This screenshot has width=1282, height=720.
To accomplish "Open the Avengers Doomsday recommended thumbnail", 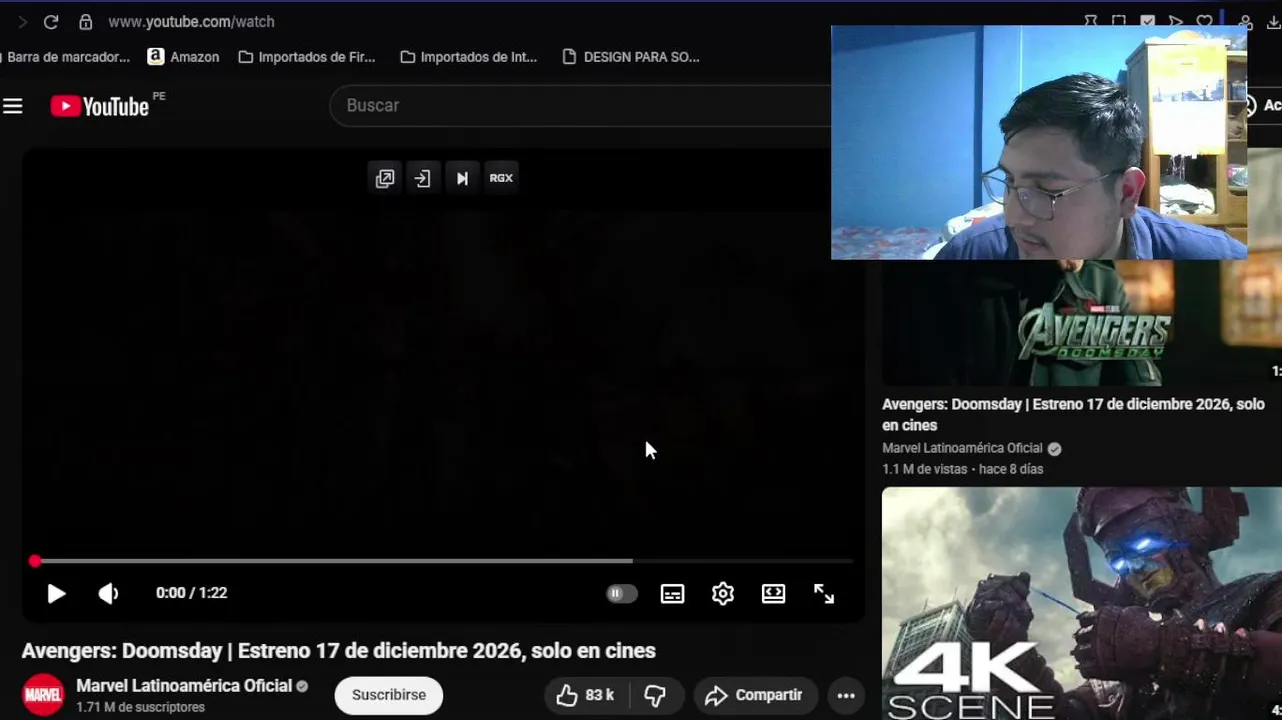I will (x=1081, y=322).
